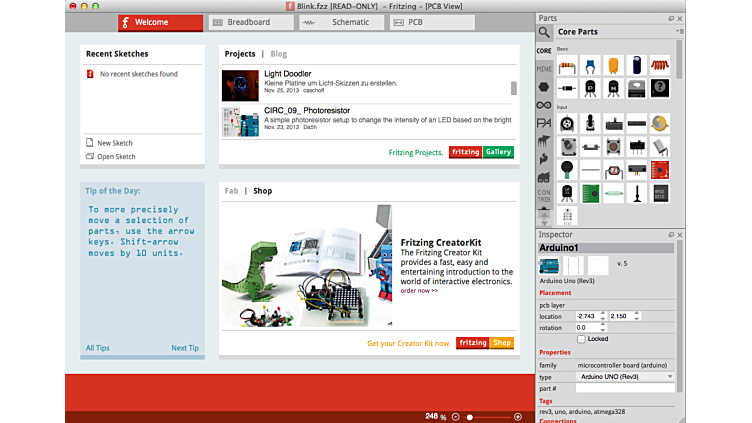Click the zoom in plus icon
This screenshot has height=423, width=752.
(518, 416)
